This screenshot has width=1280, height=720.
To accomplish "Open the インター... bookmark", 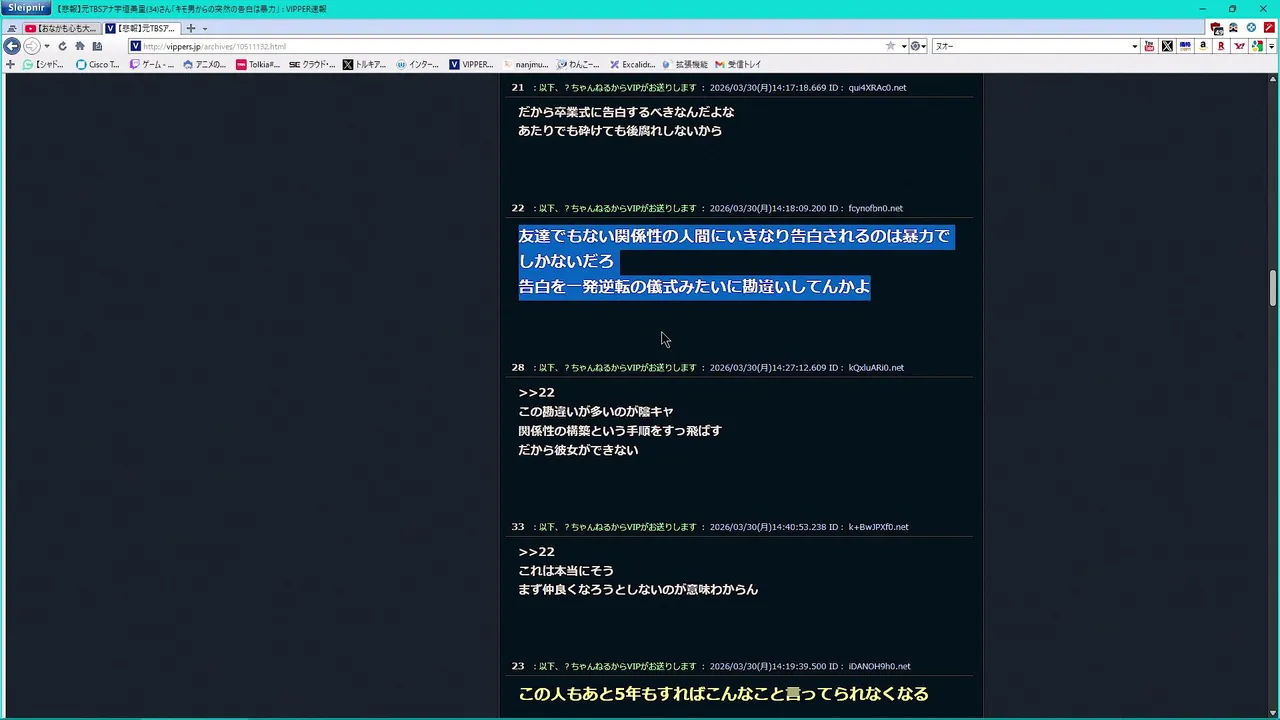I will (x=418, y=64).
